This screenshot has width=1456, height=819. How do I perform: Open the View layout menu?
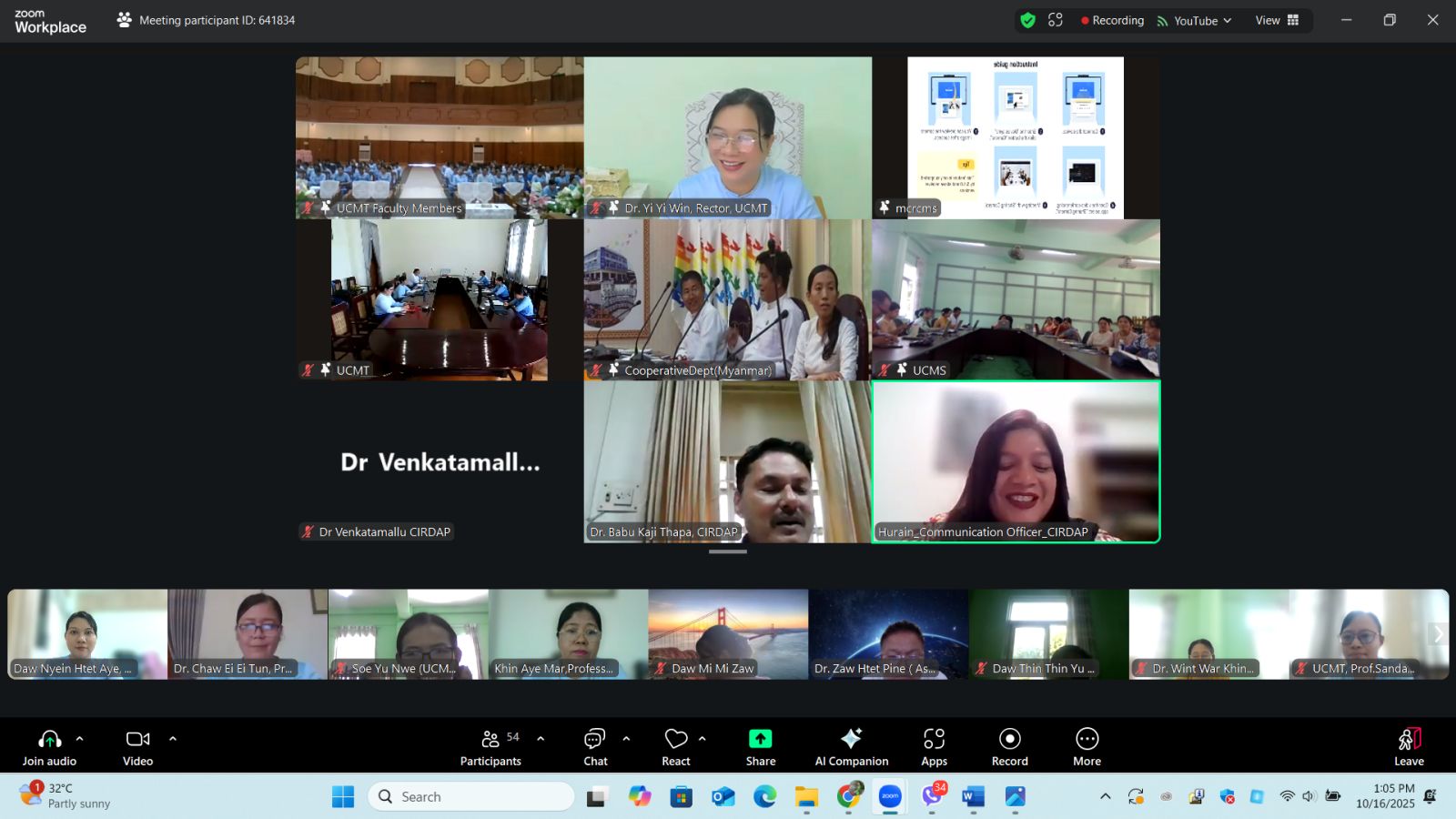point(1277,20)
